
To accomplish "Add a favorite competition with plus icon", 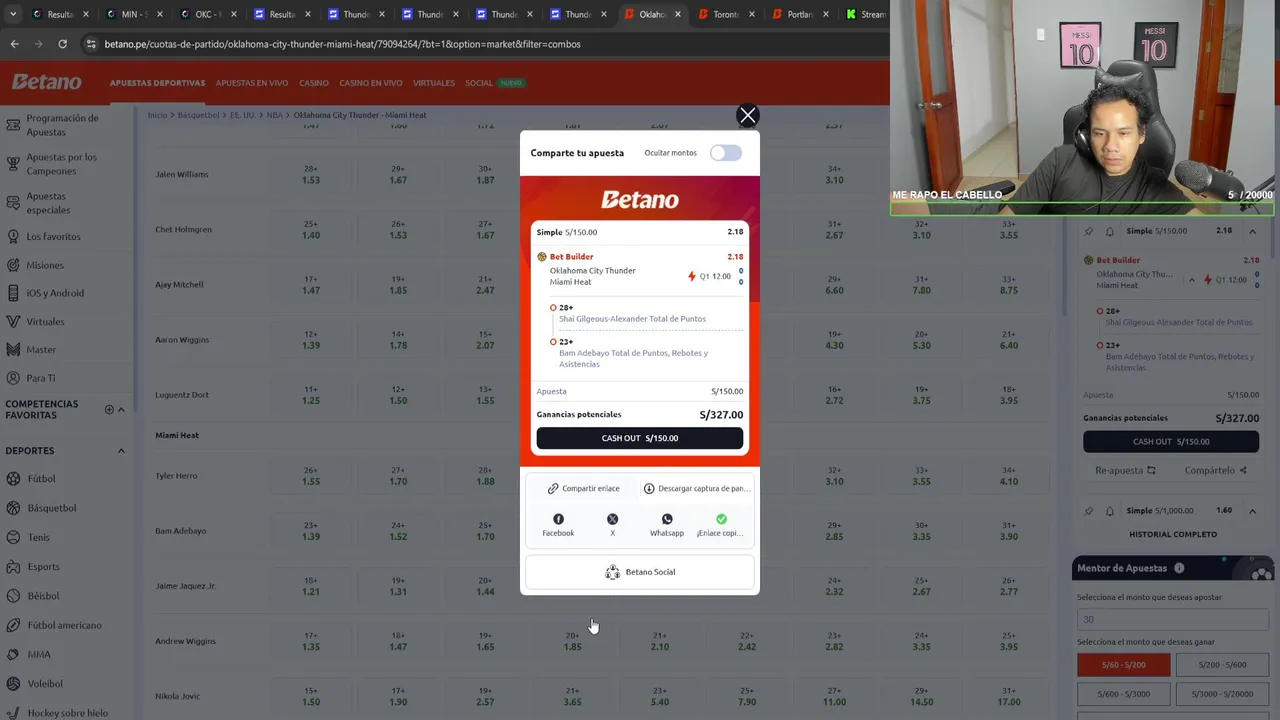I will pos(109,409).
